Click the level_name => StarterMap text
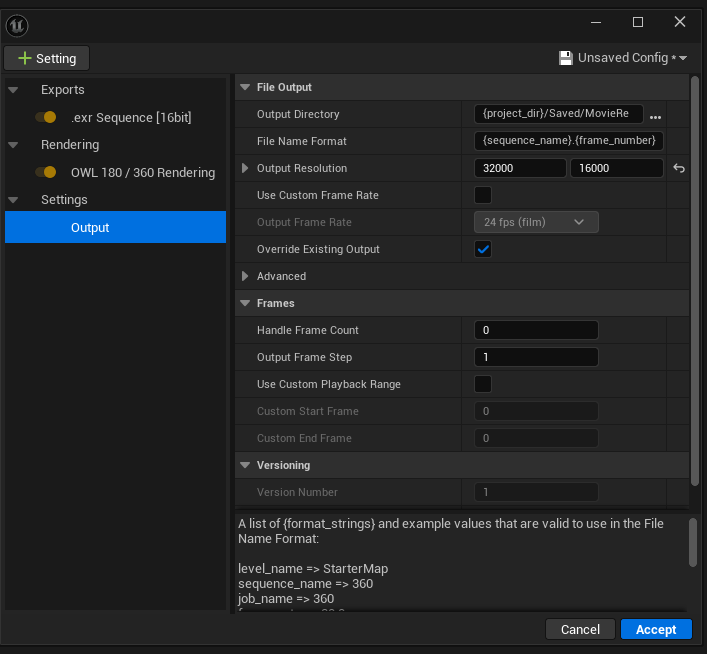The image size is (707, 654). click(313, 569)
